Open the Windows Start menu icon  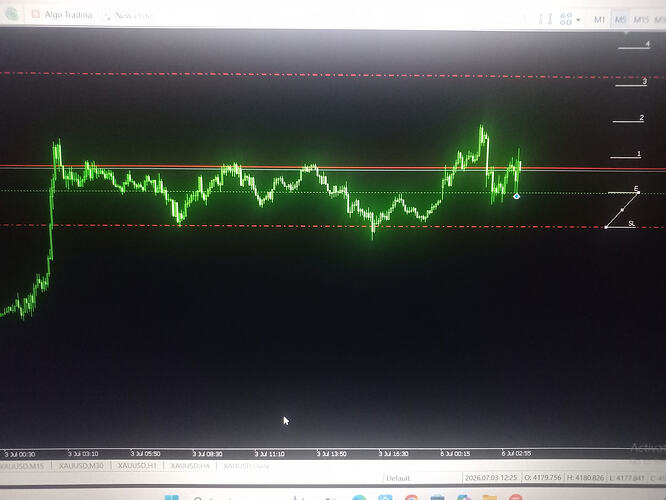172,497
